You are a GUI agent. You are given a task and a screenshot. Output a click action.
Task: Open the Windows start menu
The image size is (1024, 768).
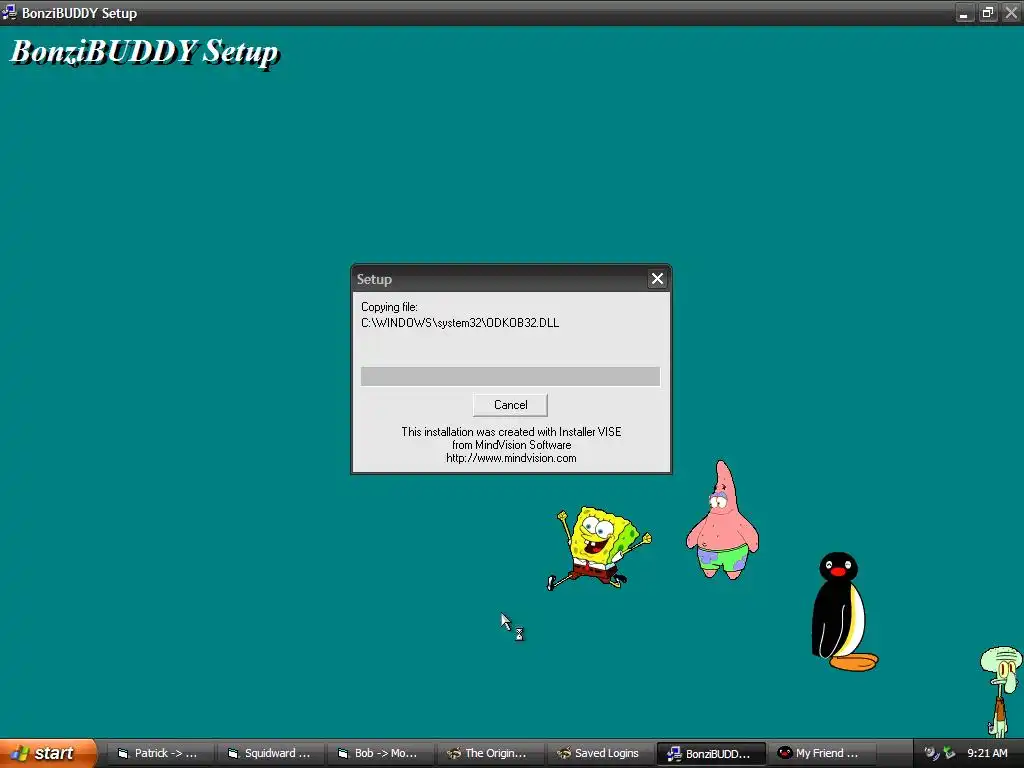[47, 753]
